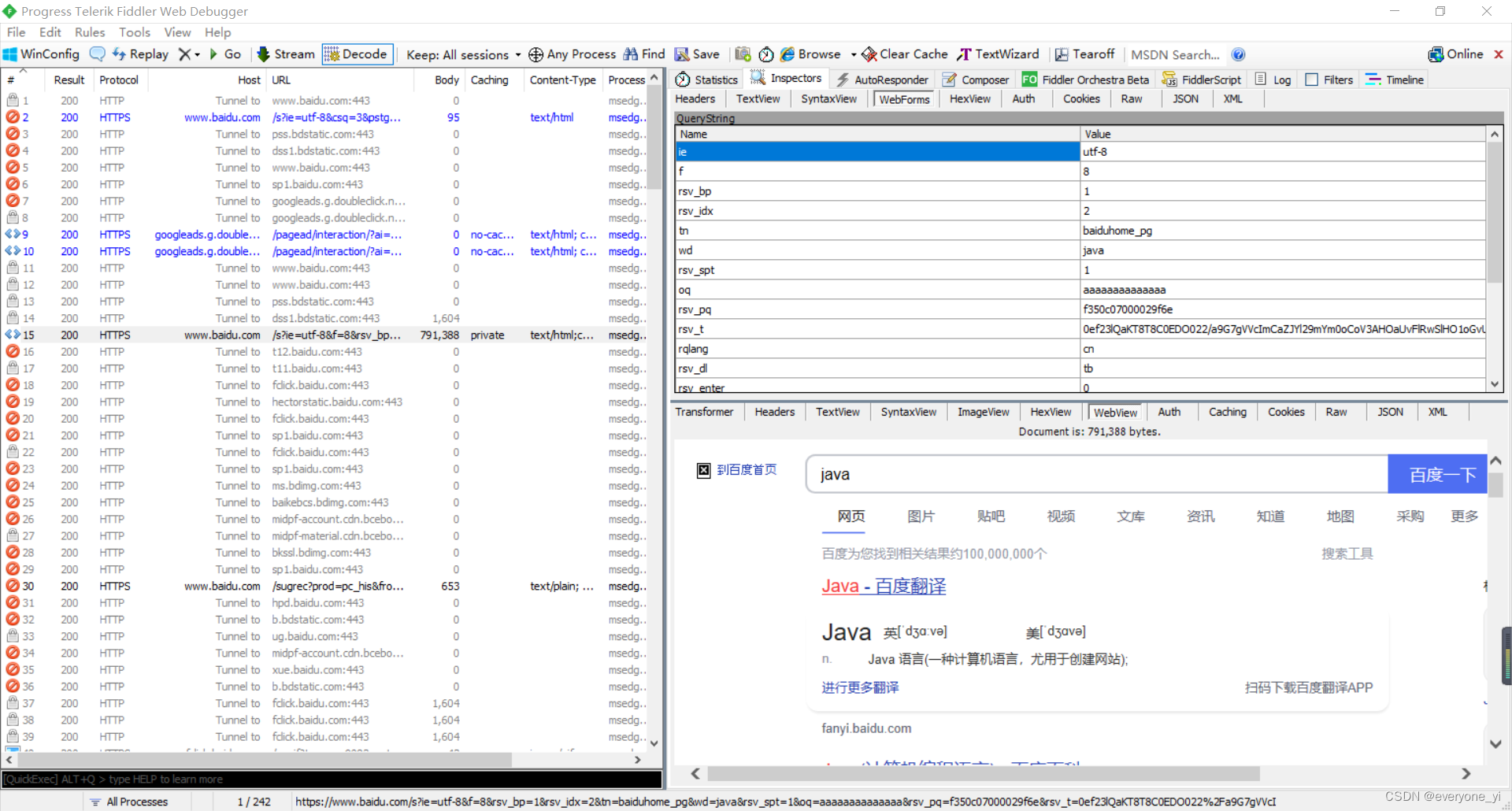Click the Go resume button
This screenshot has height=811, width=1512.
tap(225, 54)
